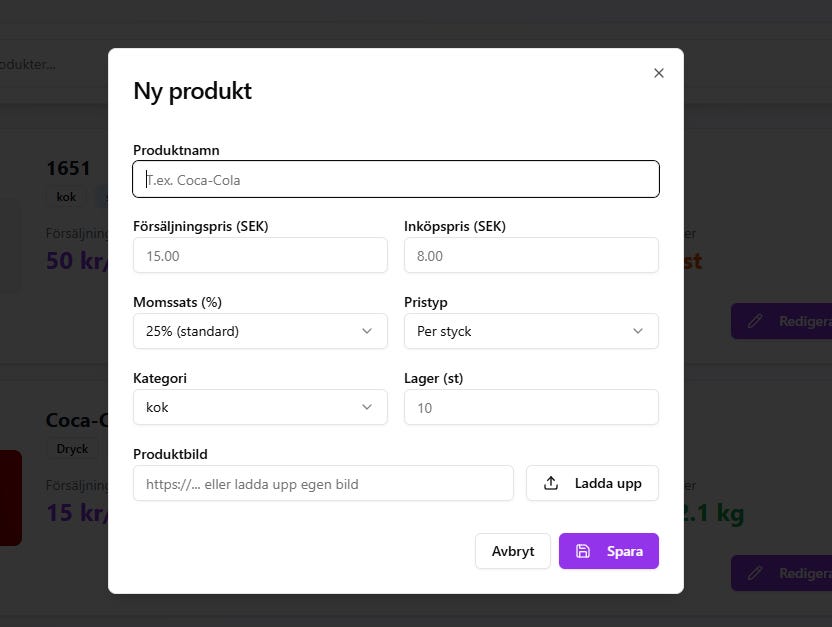Click the kok tag under product 1651
The width and height of the screenshot is (832, 627).
[x=66, y=197]
